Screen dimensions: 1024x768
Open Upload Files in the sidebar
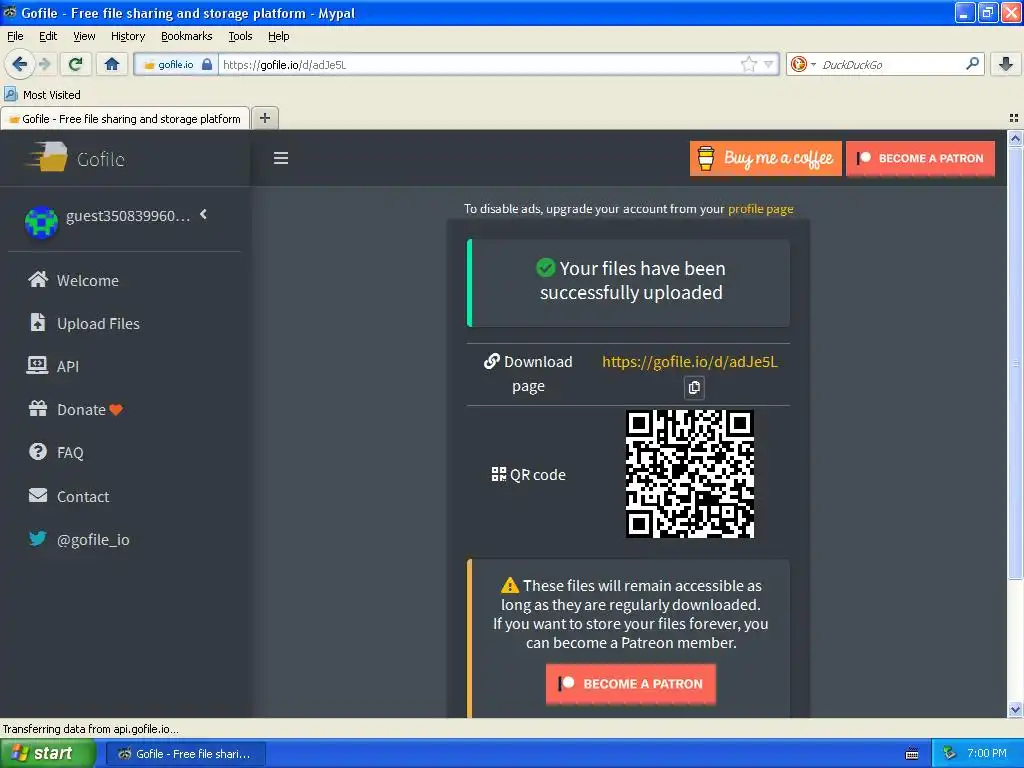(84, 323)
